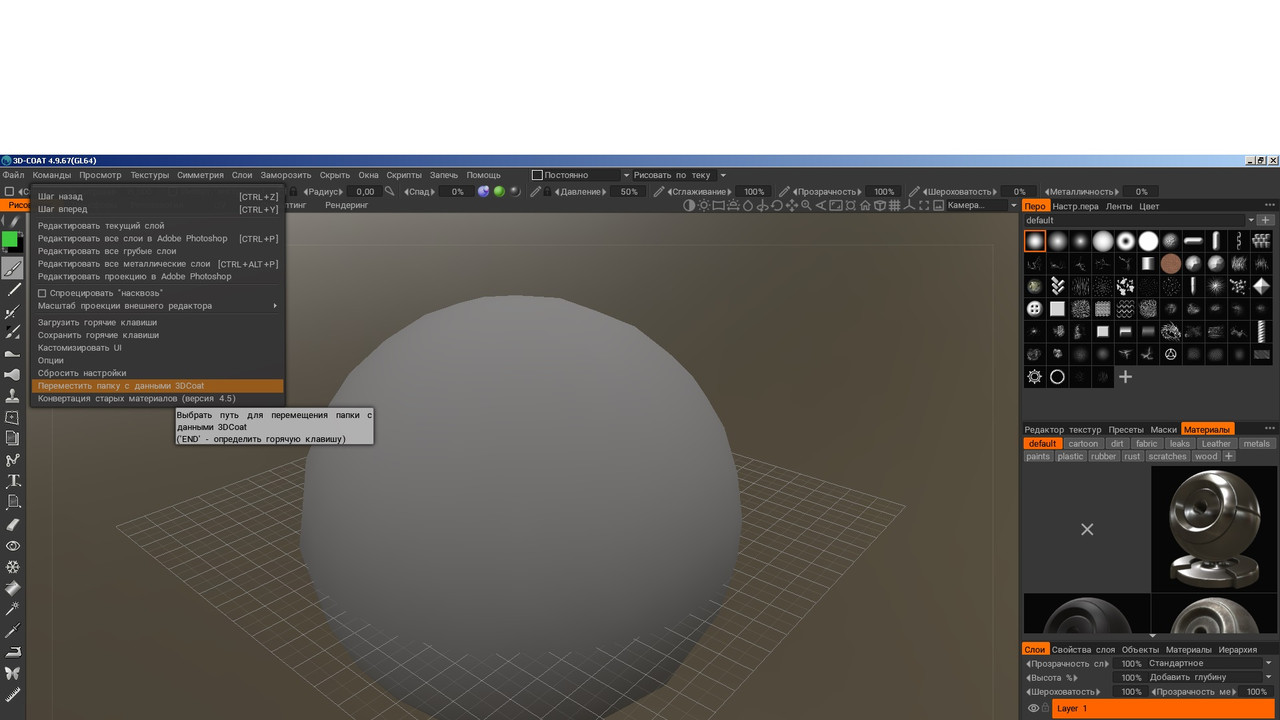Screen dimensions: 1280x720
Task: Click the purple sphere icon in brush toolbar
Action: pyautogui.click(x=483, y=191)
